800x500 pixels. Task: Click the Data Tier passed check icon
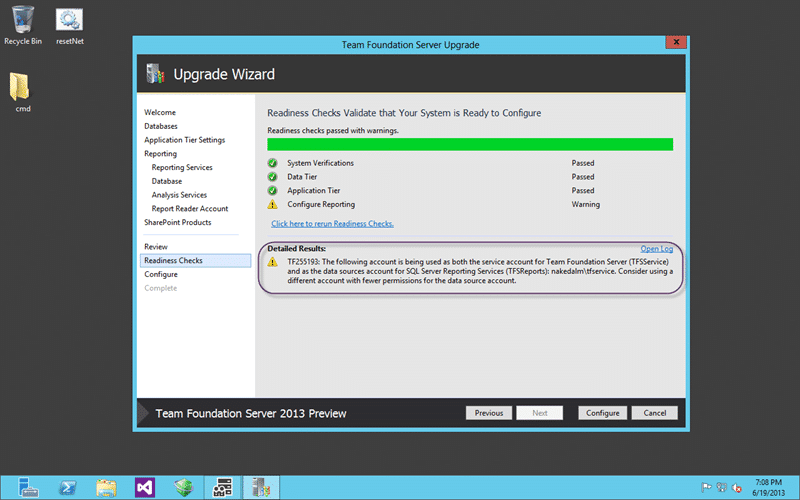[x=272, y=177]
